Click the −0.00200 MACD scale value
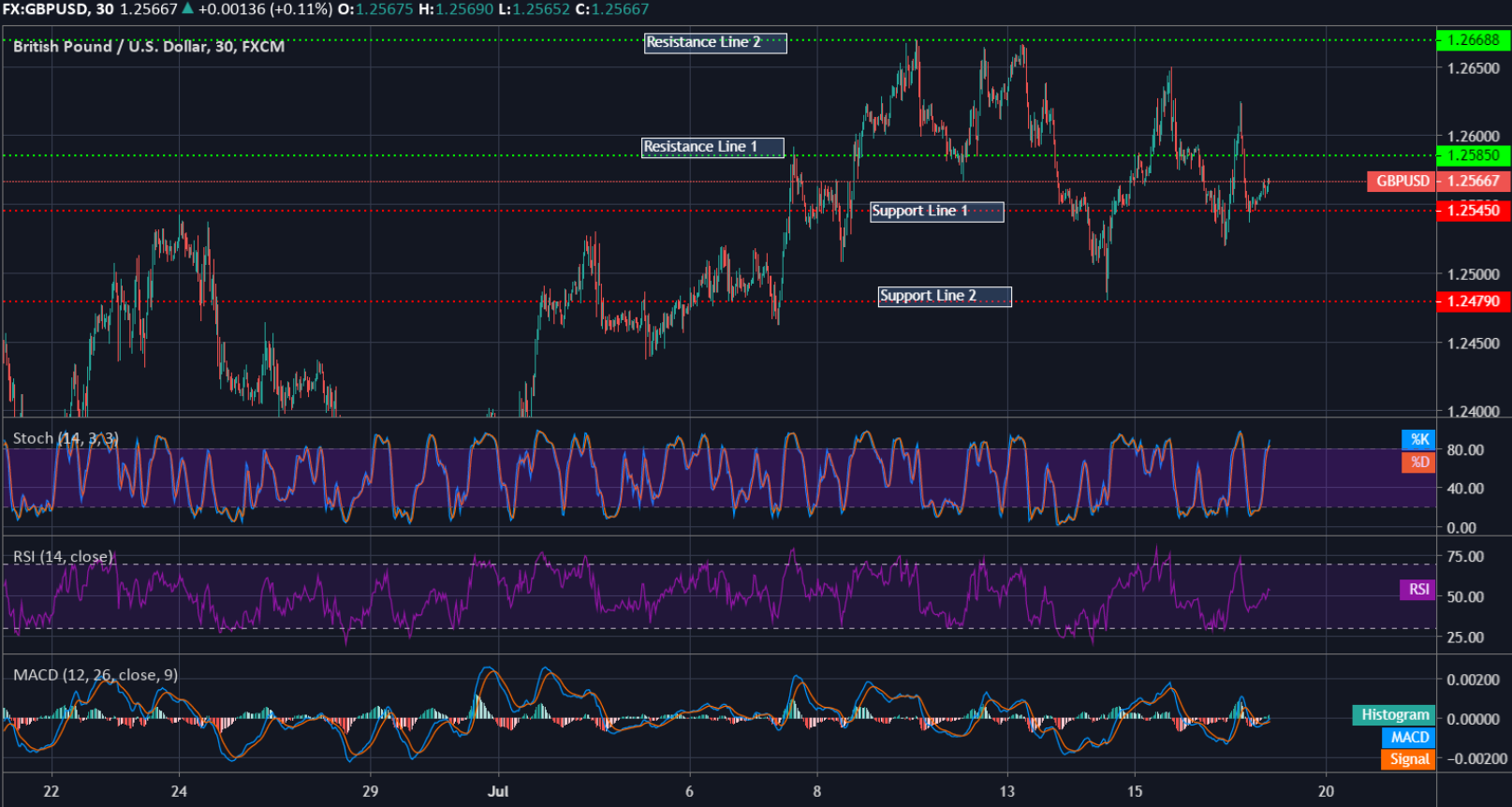The image size is (1512, 807). point(1477,759)
